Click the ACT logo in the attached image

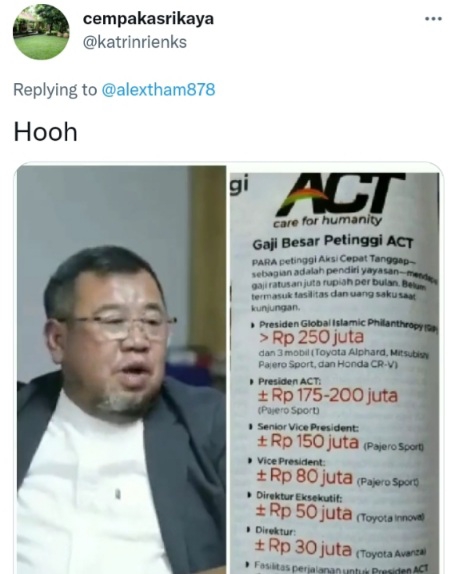tap(340, 194)
